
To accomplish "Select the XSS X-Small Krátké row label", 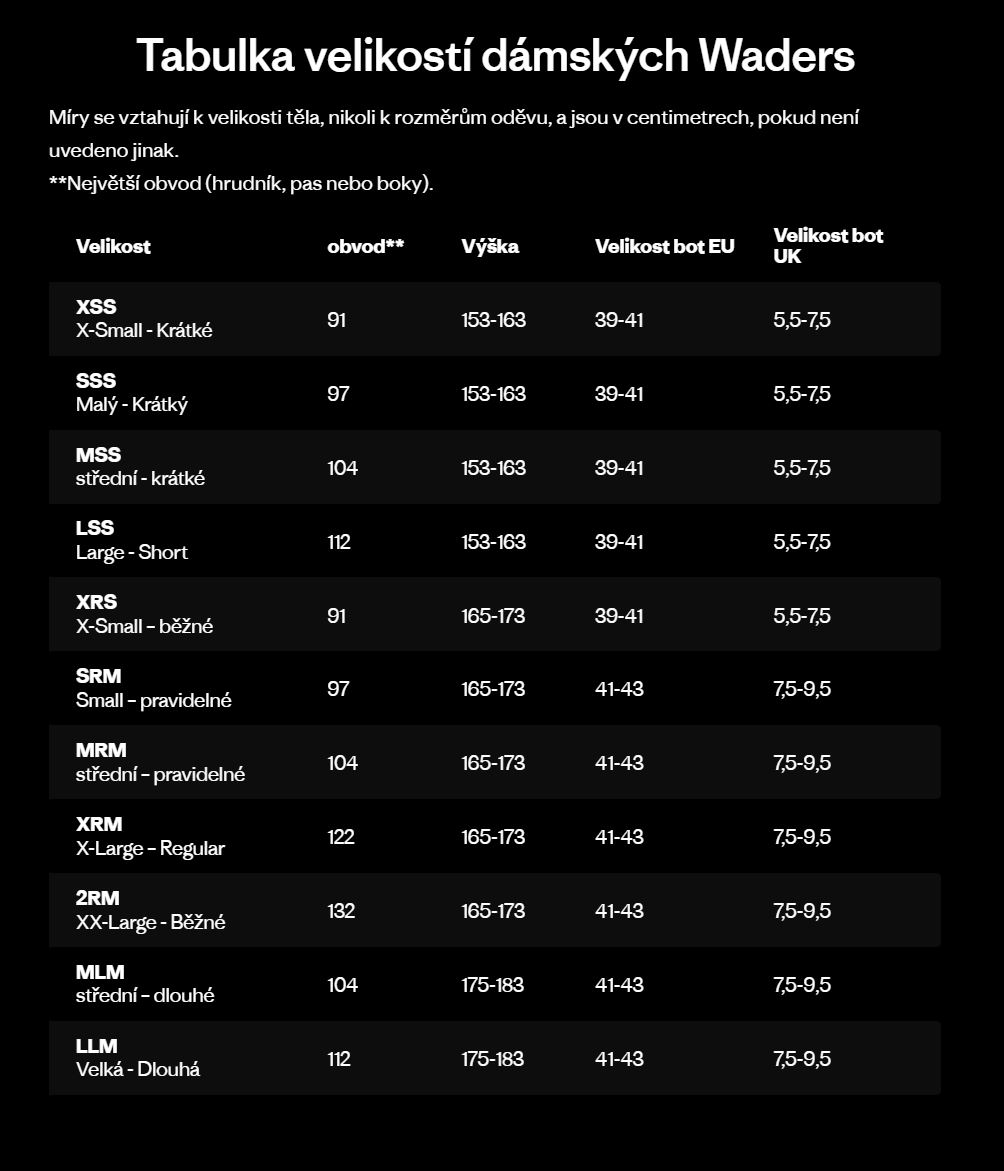I will coord(144,319).
